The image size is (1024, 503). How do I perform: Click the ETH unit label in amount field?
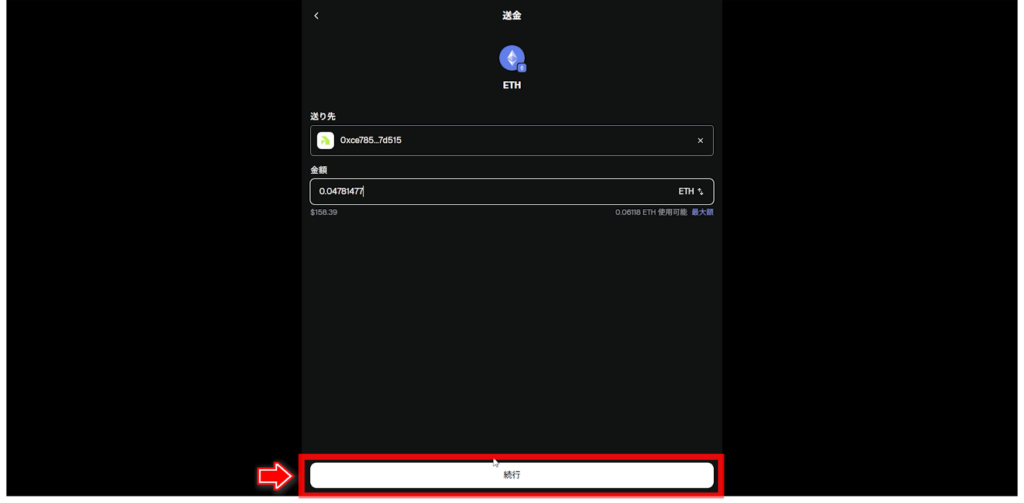686,191
